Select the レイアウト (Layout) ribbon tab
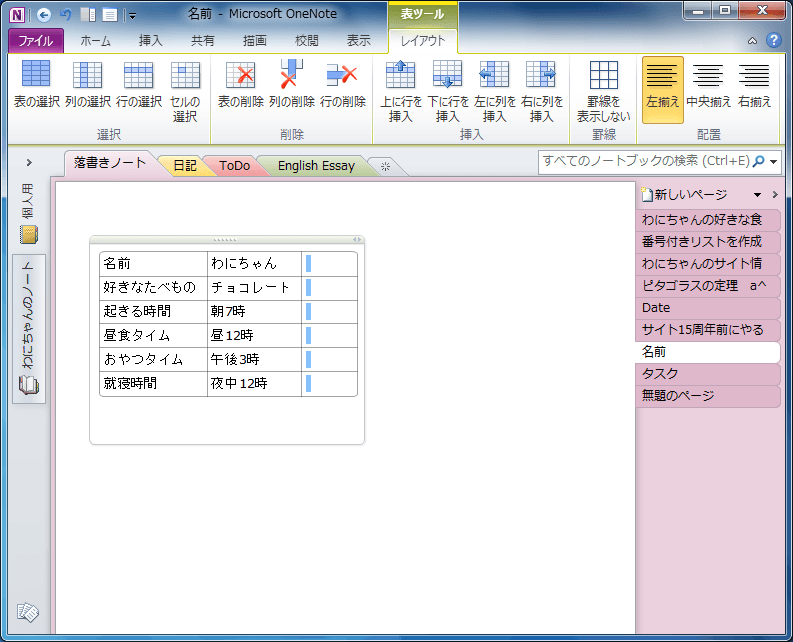Screen dimensions: 793x642 423,41
